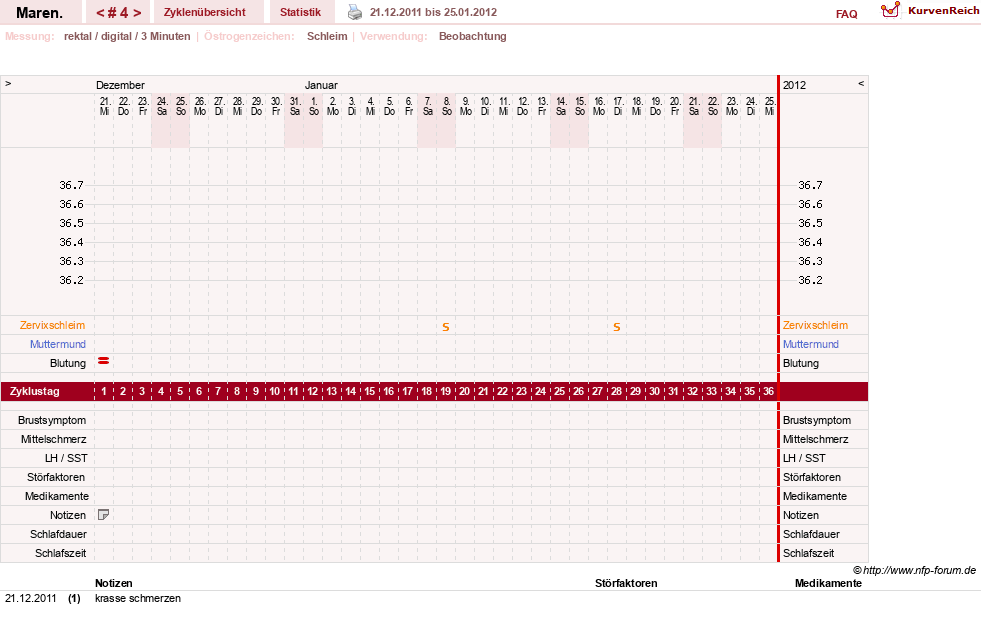Click the left Medikamente row label
The width and height of the screenshot is (981, 622).
point(57,496)
